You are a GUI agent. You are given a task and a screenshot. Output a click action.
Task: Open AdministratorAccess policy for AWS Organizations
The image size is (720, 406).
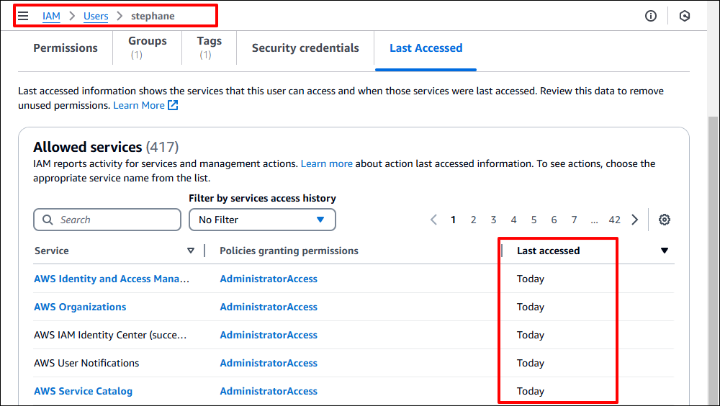(269, 307)
